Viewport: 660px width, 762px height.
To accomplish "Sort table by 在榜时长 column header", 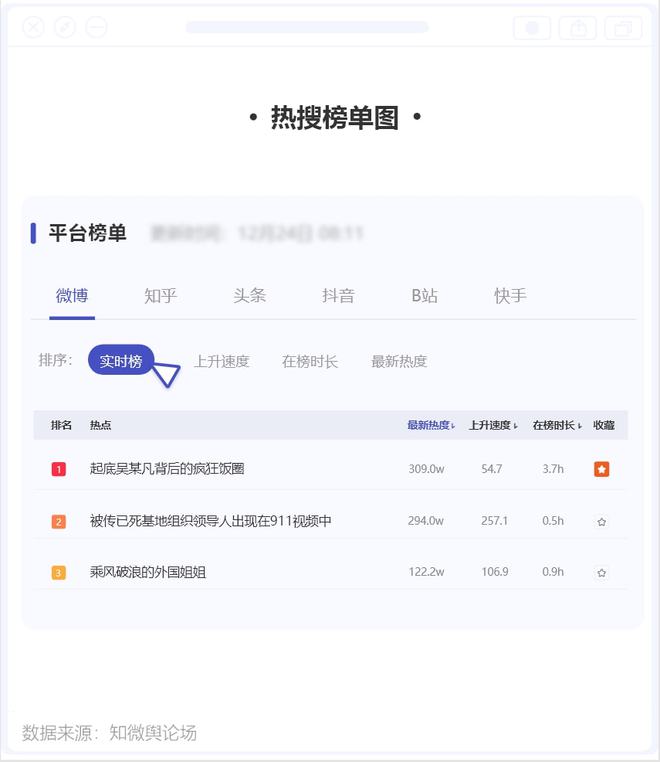I will pos(557,425).
